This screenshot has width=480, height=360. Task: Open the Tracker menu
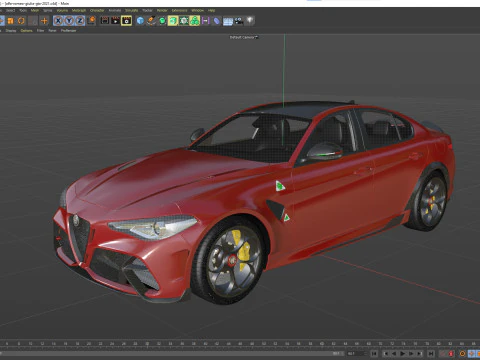(x=147, y=10)
